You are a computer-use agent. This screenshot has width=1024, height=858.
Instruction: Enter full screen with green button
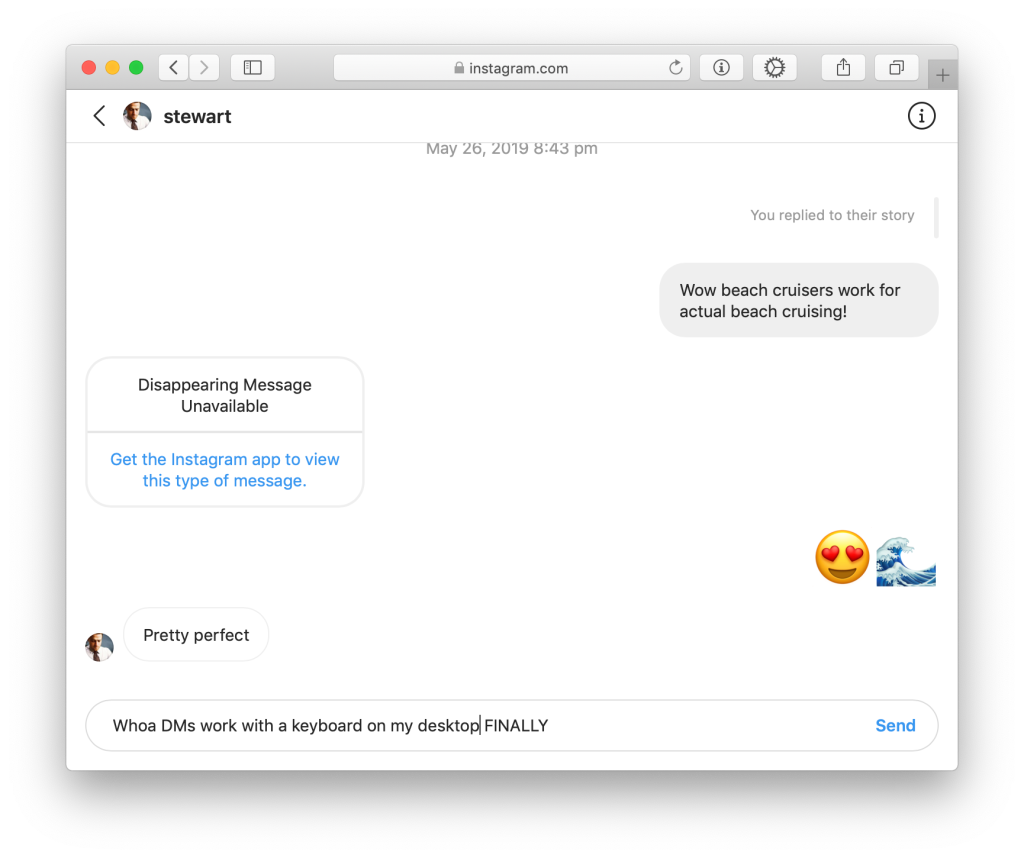pyautogui.click(x=136, y=67)
